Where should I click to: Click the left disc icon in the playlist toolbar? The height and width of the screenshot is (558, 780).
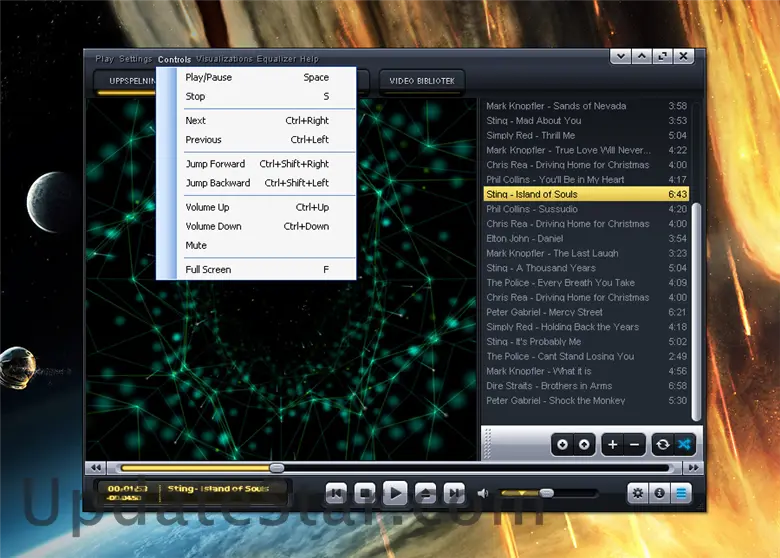coord(562,444)
